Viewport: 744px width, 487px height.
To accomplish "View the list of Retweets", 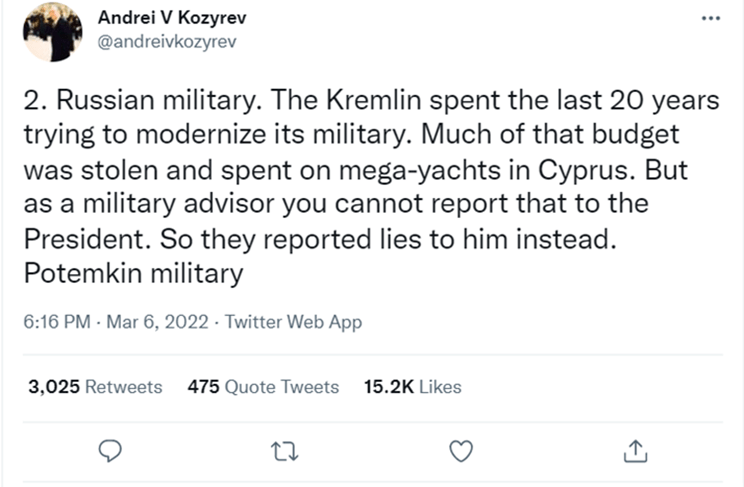I will click(x=123, y=387).
